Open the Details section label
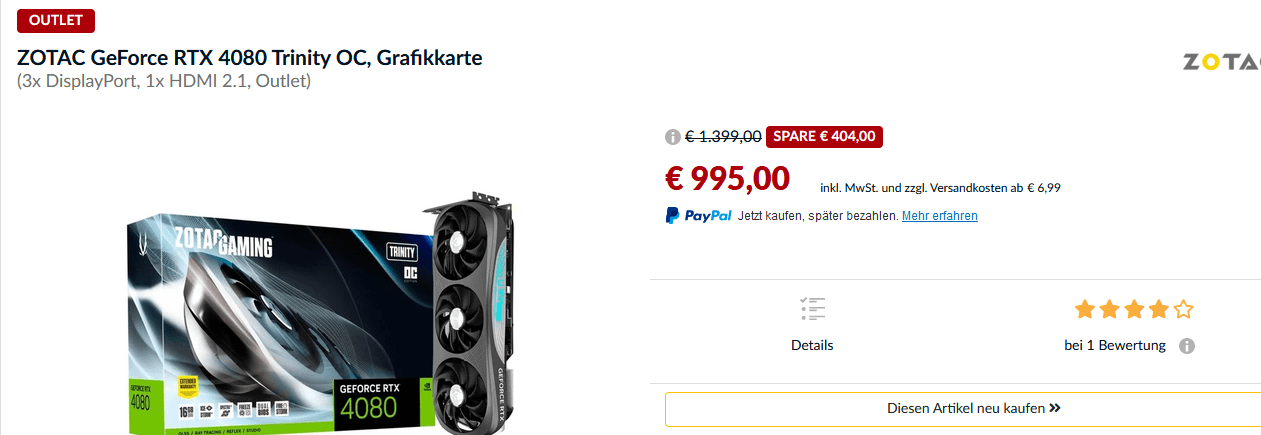 tap(812, 345)
